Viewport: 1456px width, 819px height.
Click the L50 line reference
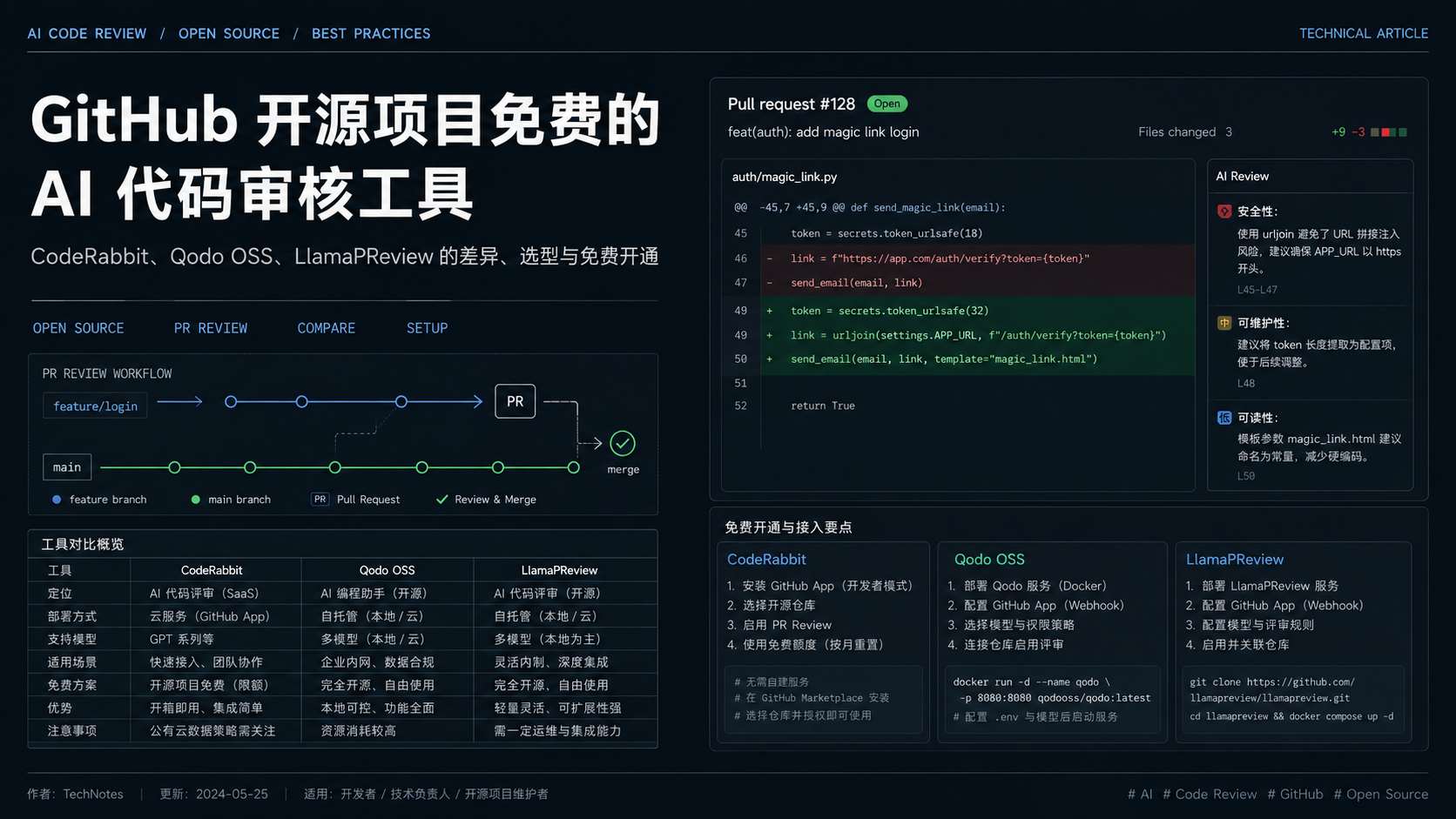click(x=1246, y=476)
